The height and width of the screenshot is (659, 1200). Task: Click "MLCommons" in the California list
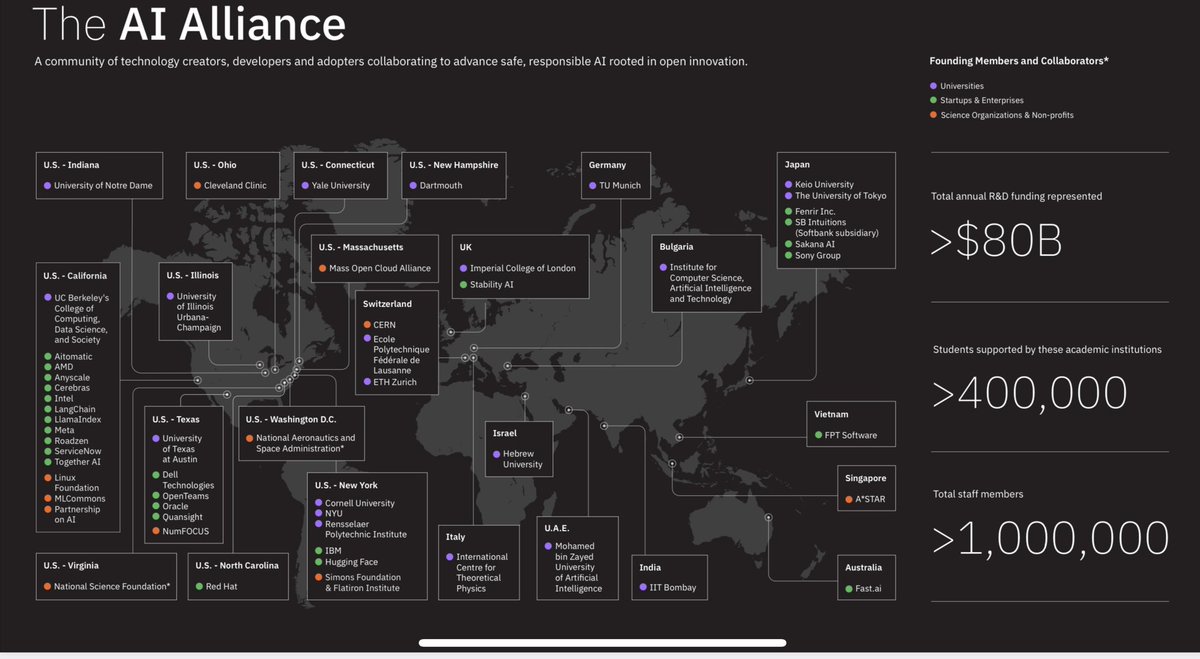point(80,499)
